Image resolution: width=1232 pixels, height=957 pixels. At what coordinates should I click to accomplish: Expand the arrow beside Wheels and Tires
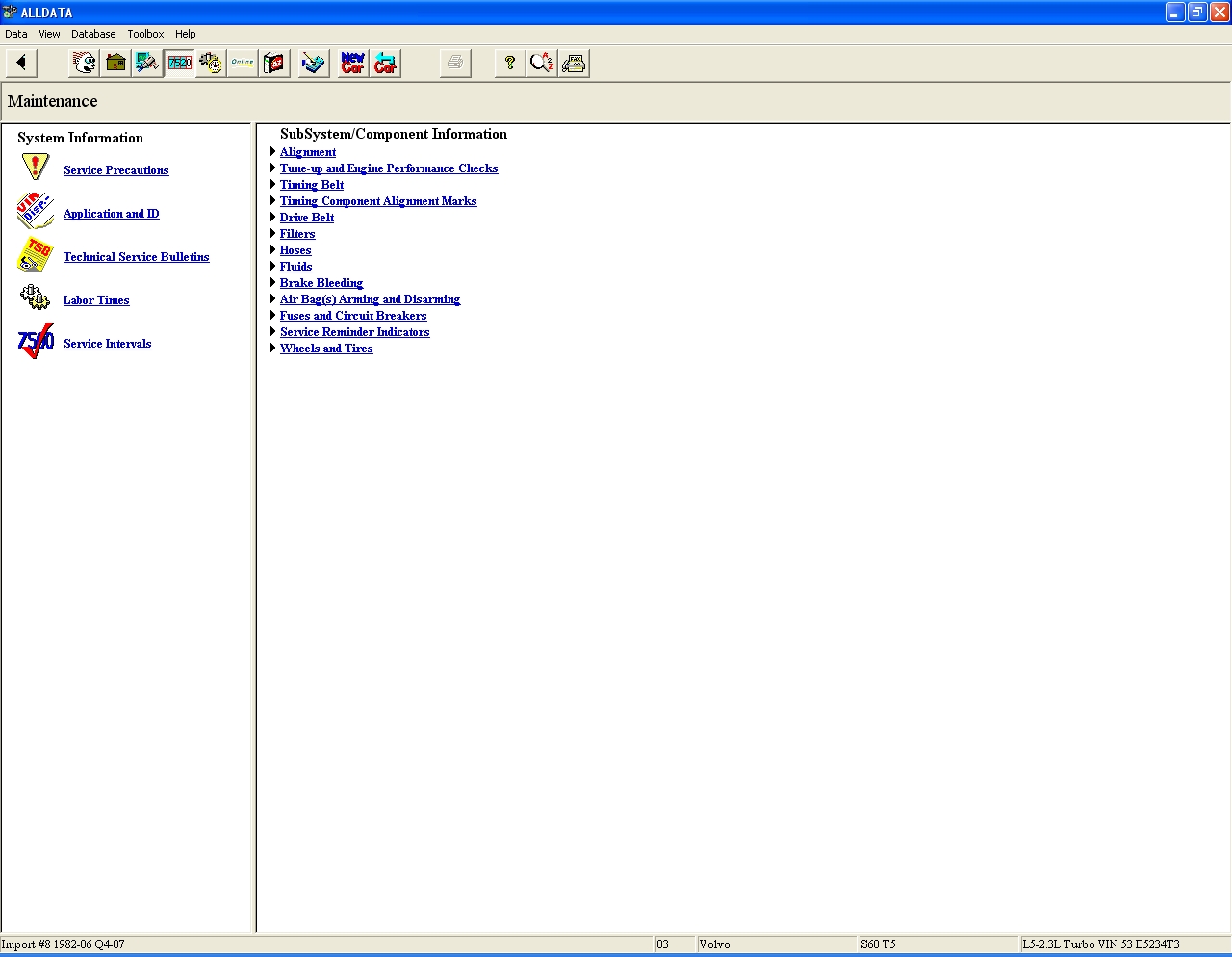coord(273,348)
